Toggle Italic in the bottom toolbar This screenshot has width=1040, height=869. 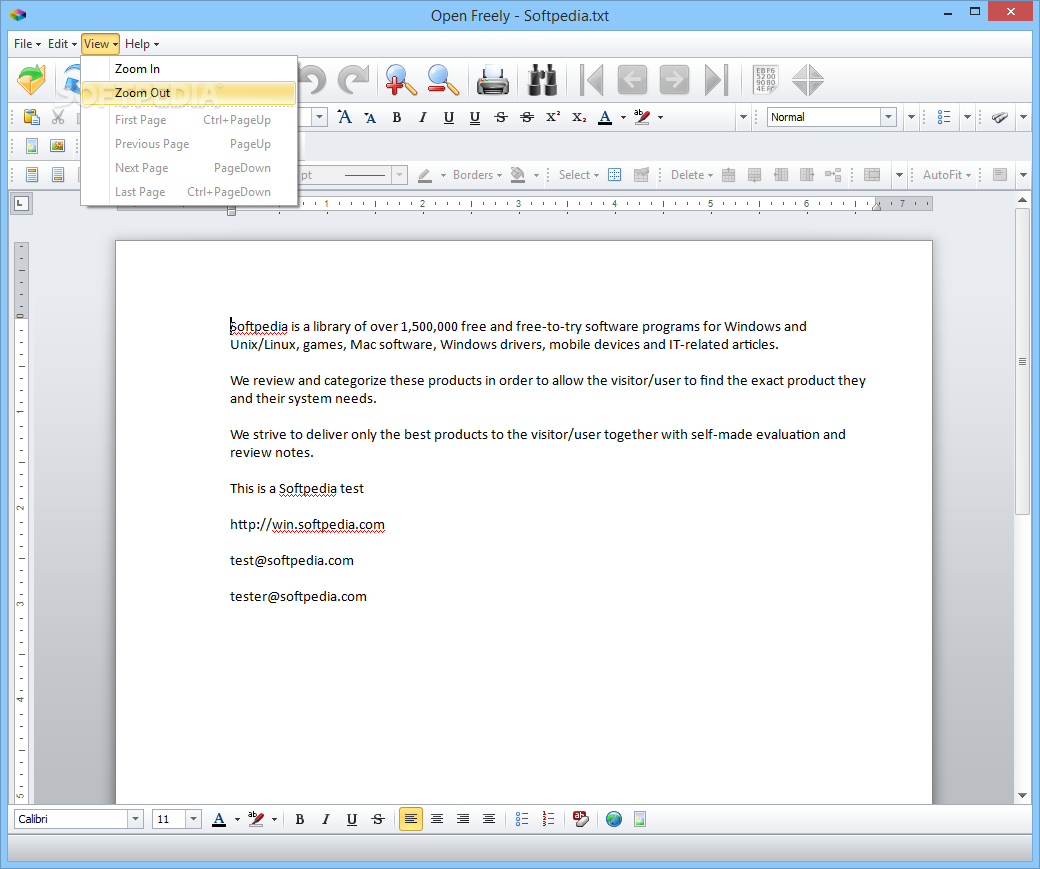pos(326,819)
